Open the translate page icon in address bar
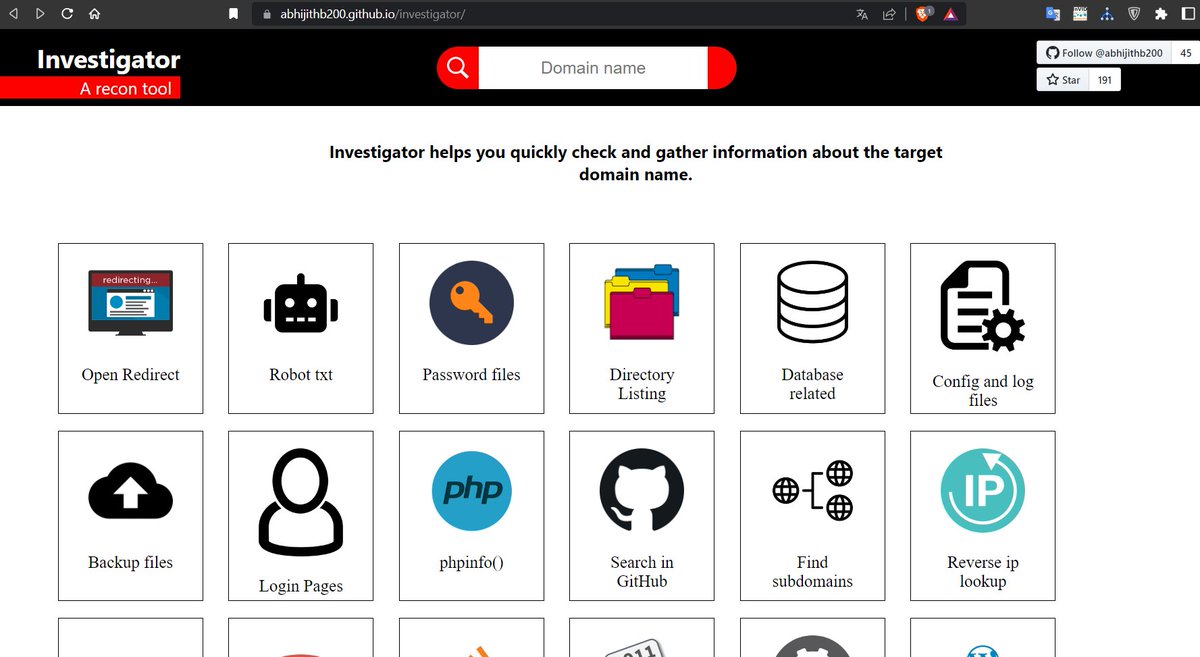This screenshot has height=657, width=1200. 862,14
